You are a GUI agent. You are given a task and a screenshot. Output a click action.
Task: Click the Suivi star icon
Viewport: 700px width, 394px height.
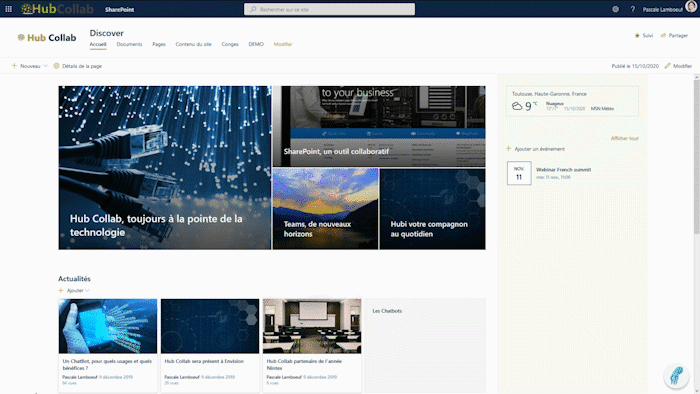click(x=637, y=35)
